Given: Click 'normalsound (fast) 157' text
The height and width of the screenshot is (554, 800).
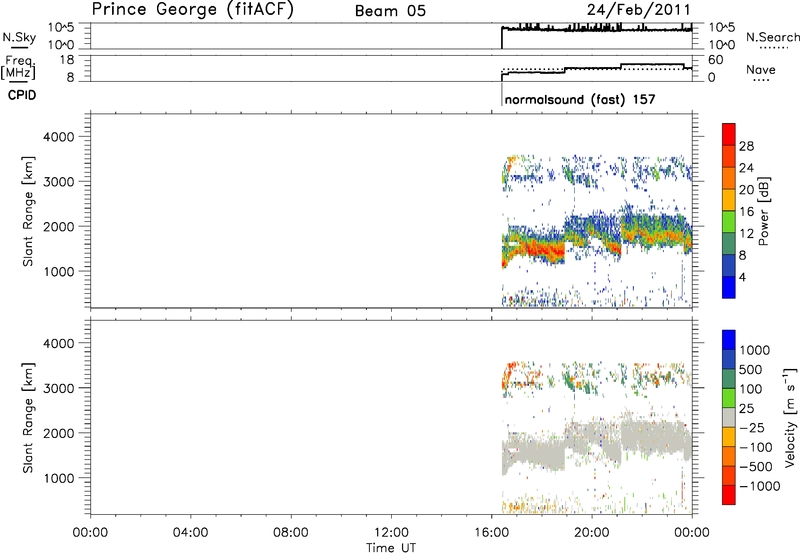Looking at the screenshot, I should pyautogui.click(x=580, y=99).
